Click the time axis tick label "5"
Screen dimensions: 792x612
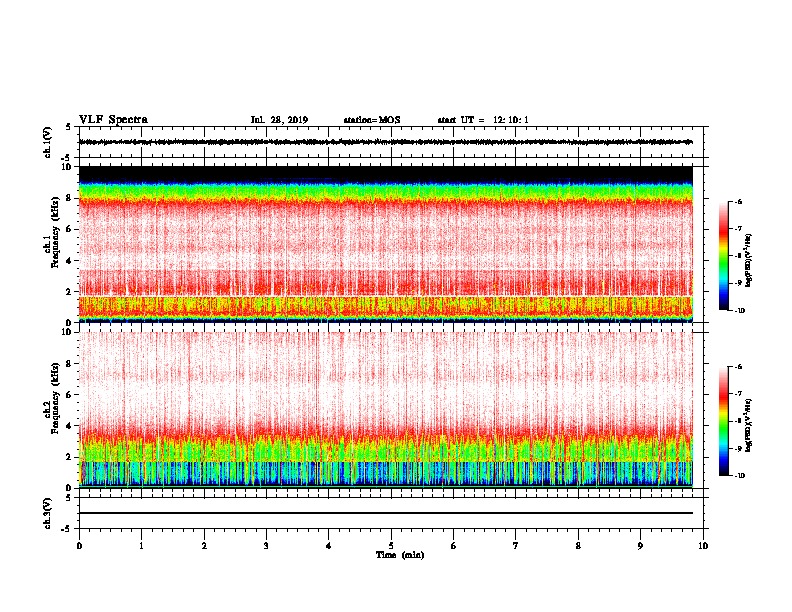pos(391,546)
